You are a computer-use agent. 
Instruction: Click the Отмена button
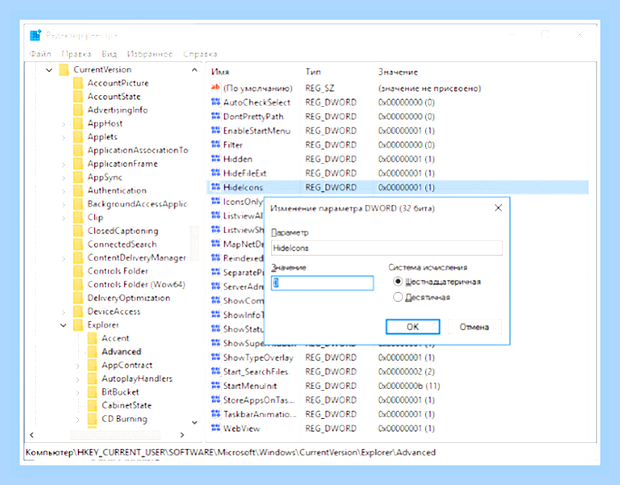click(x=474, y=326)
